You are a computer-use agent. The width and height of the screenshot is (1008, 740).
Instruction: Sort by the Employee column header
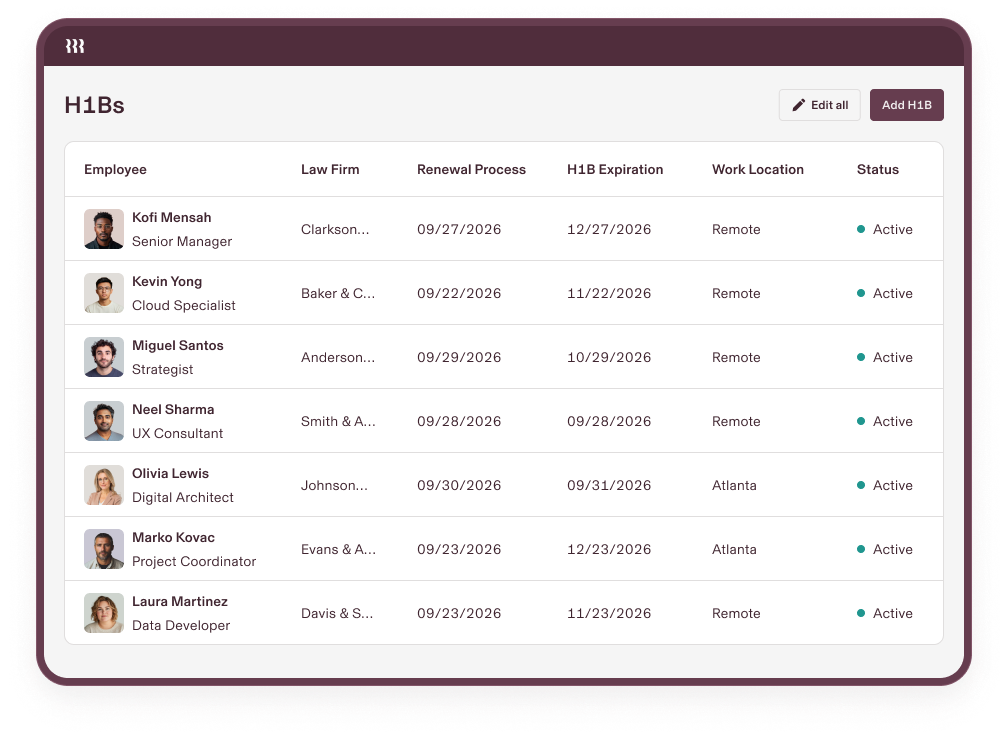coord(115,169)
